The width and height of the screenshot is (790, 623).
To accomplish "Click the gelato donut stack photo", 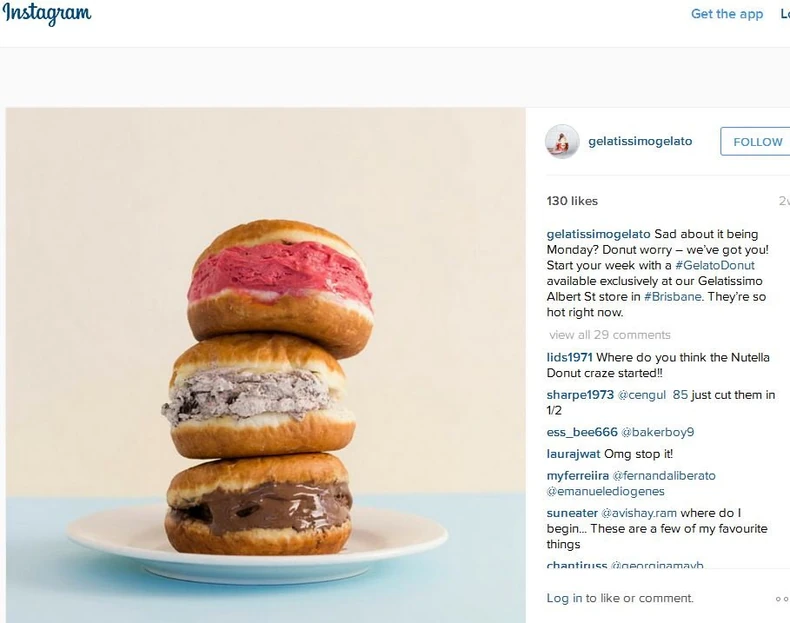I will pos(266,365).
